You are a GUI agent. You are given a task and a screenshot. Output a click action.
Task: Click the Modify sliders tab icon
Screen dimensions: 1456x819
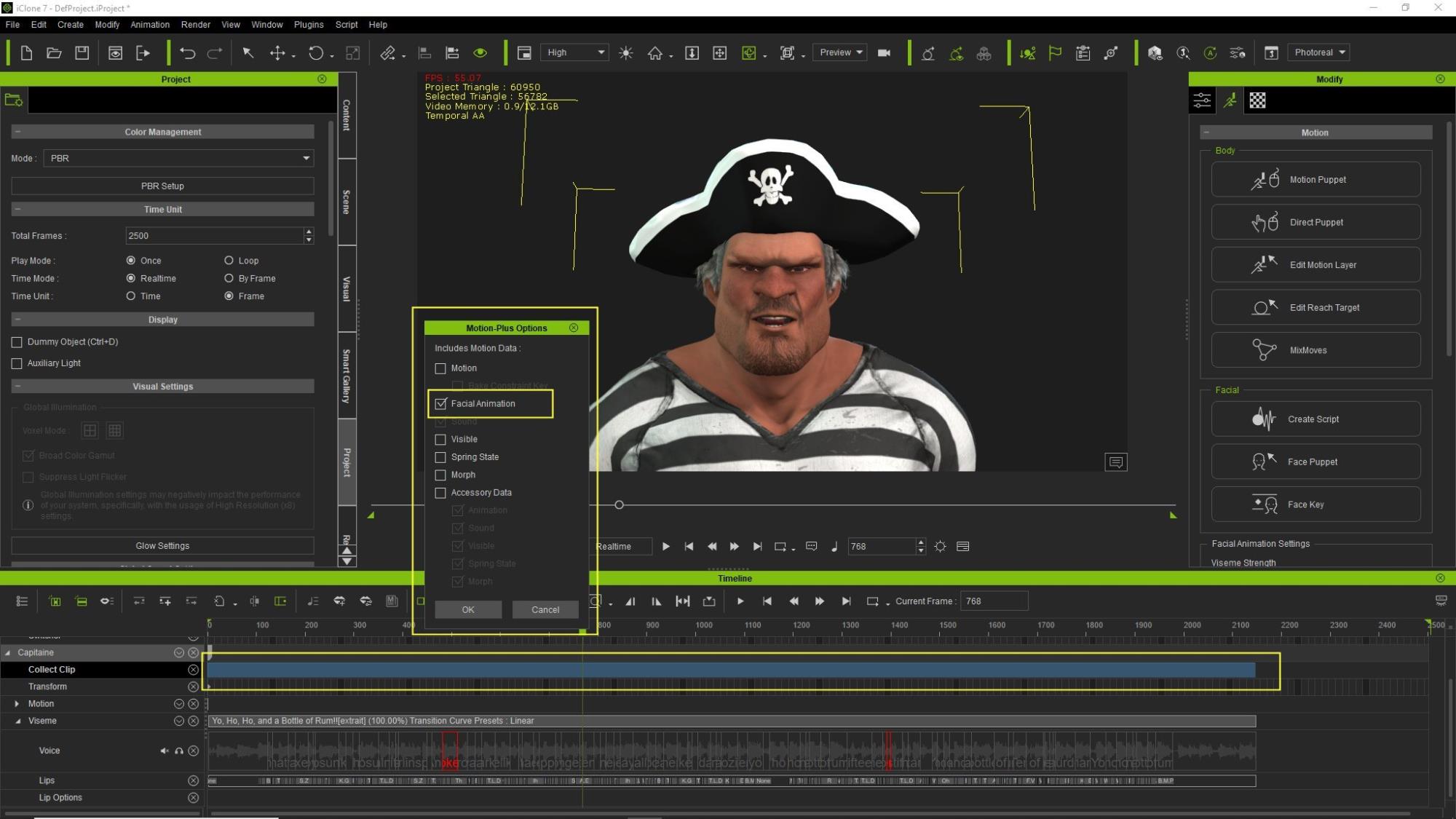1202,100
